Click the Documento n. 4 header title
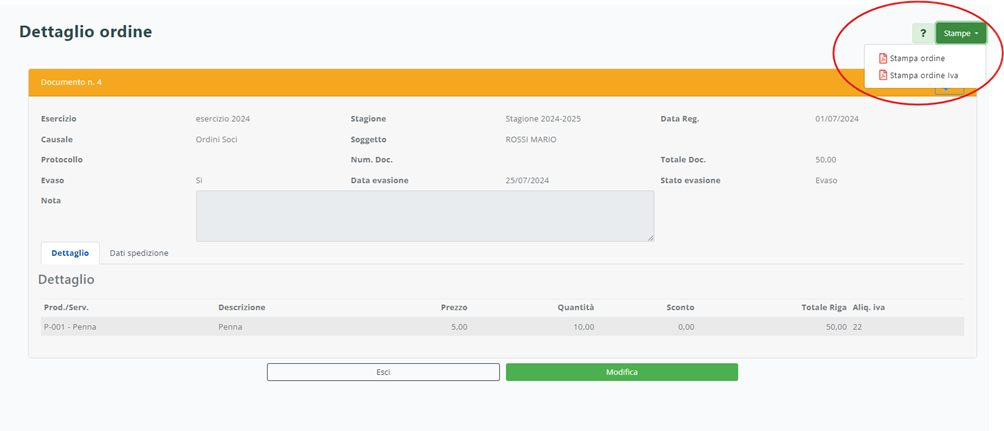Screen dimensions: 1004x431 71,82
